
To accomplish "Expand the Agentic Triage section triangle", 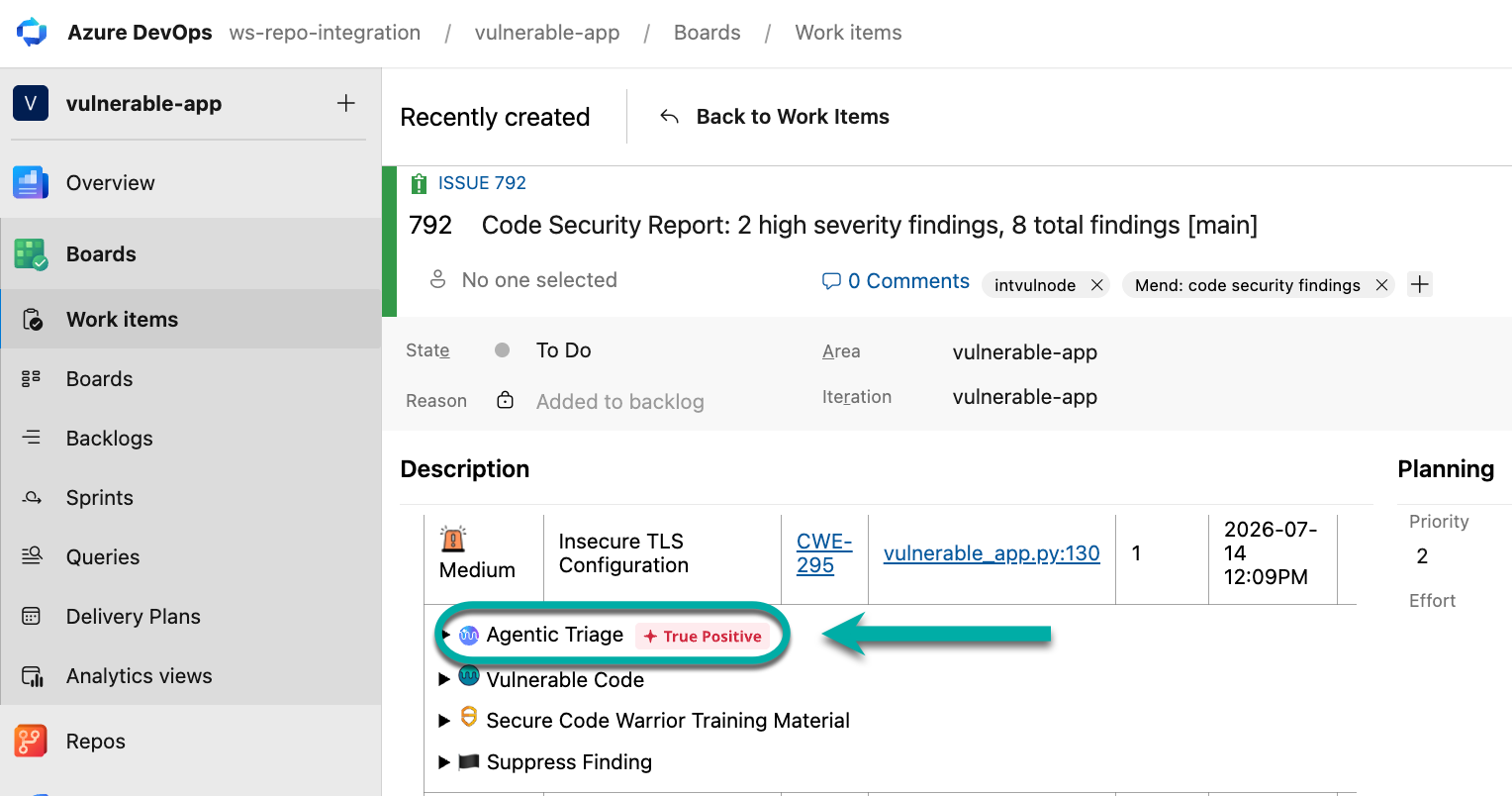I will [446, 635].
